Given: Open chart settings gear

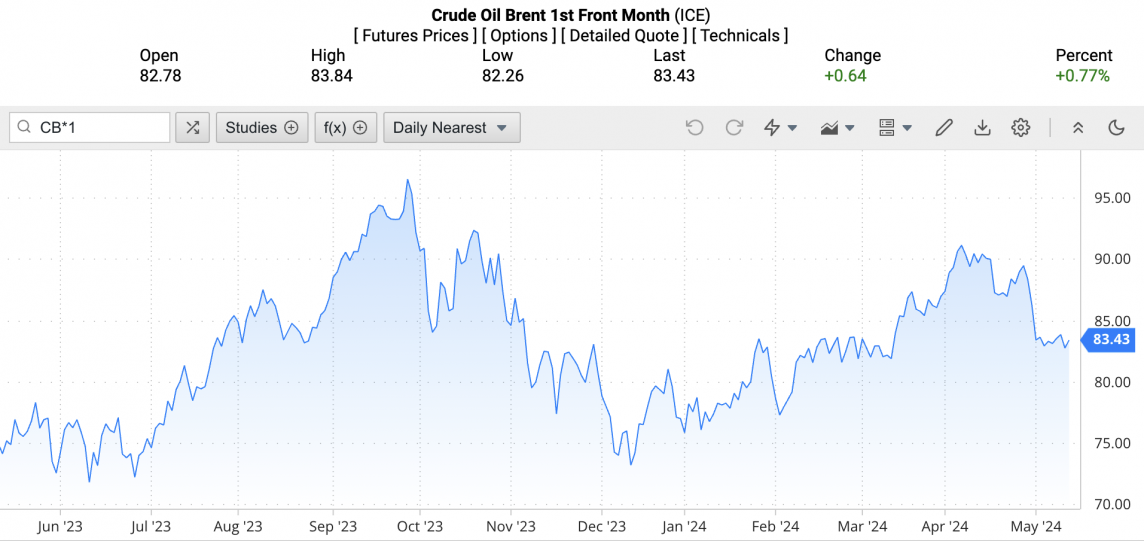Looking at the screenshot, I should (x=1020, y=127).
